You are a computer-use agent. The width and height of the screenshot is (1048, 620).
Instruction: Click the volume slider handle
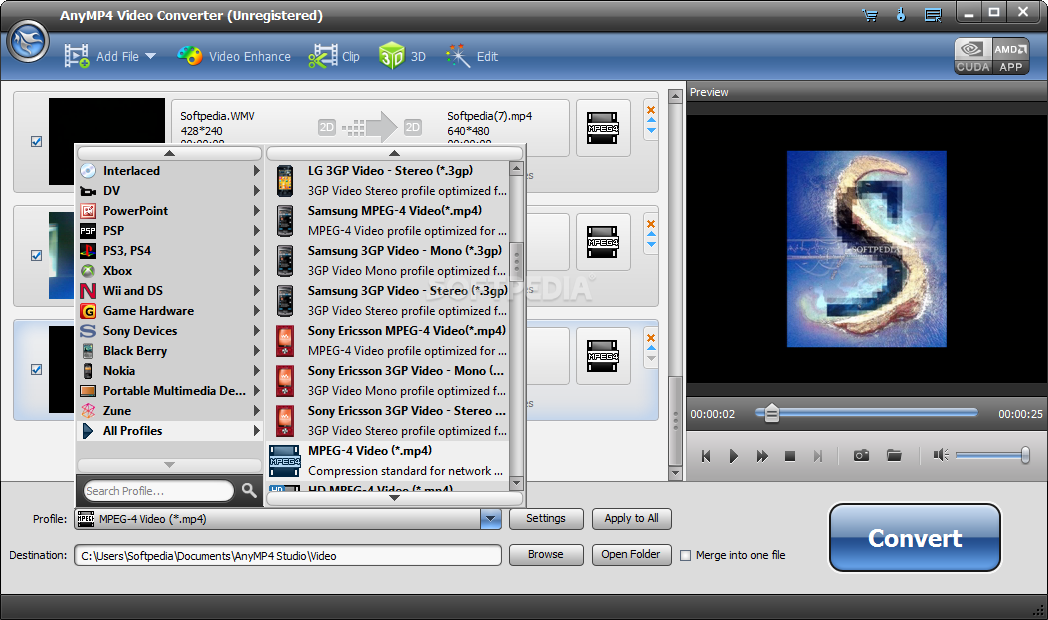[1025, 456]
